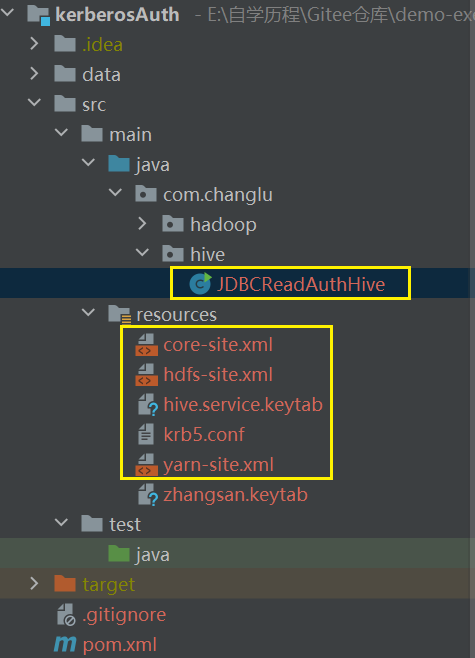Collapse the hive package
Viewport: 475px width, 658px height.
[x=142, y=253]
